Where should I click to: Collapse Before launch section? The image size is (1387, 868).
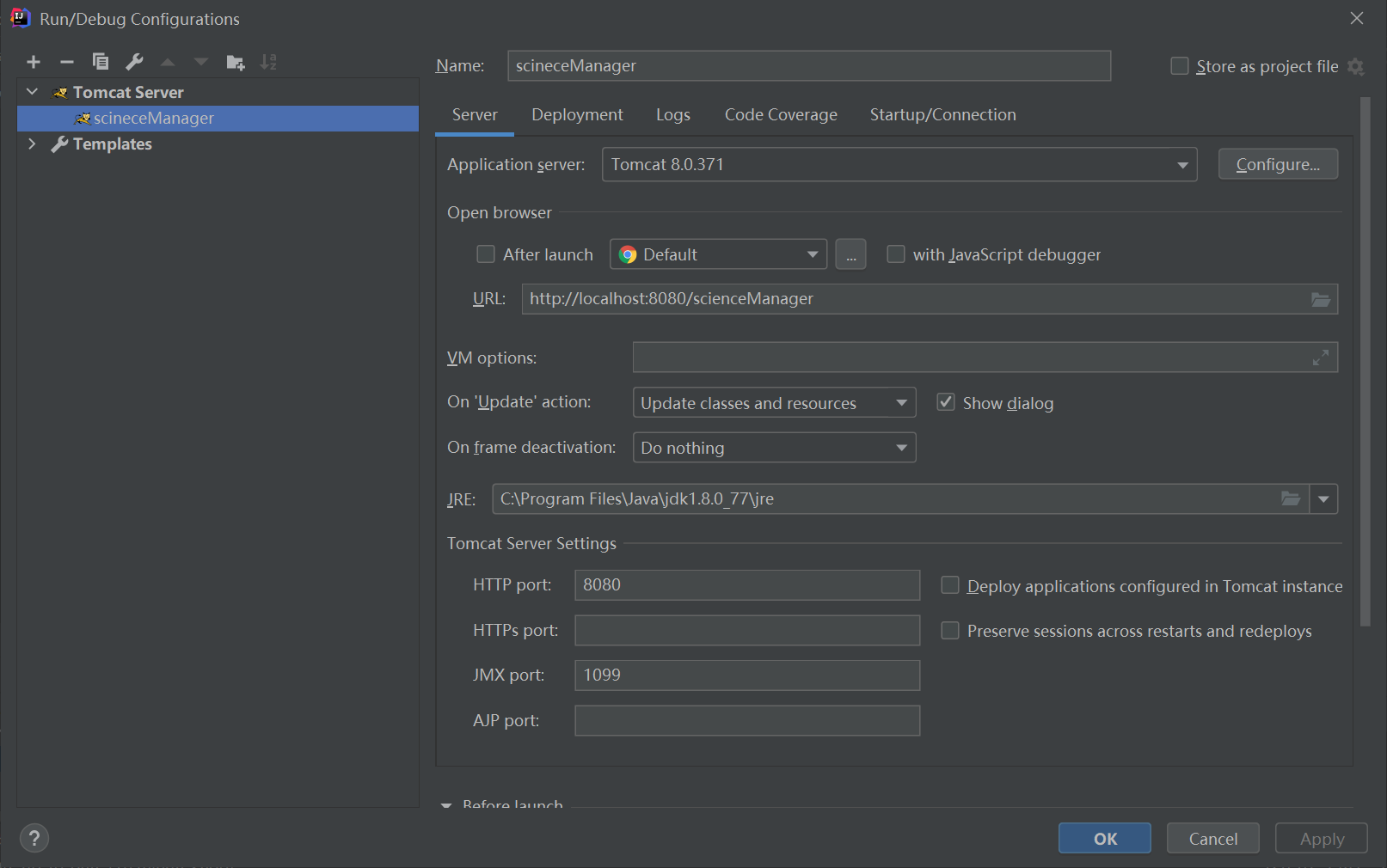446,805
